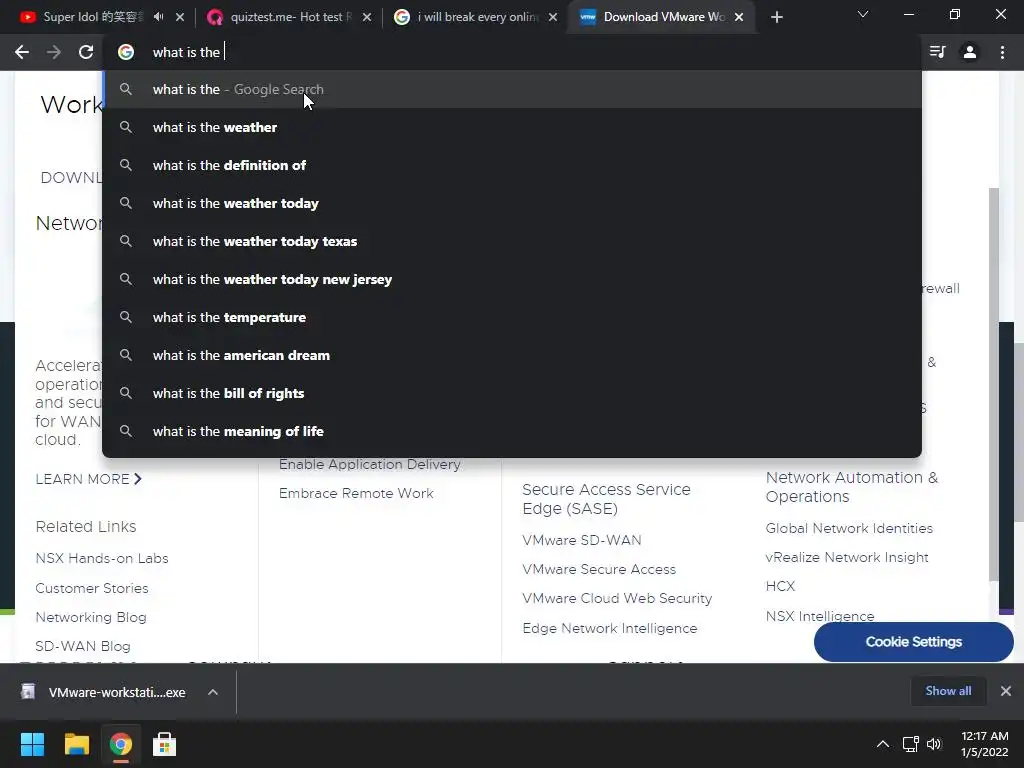Click Chrome icon in taskbar
The image size is (1024, 768).
tap(121, 744)
